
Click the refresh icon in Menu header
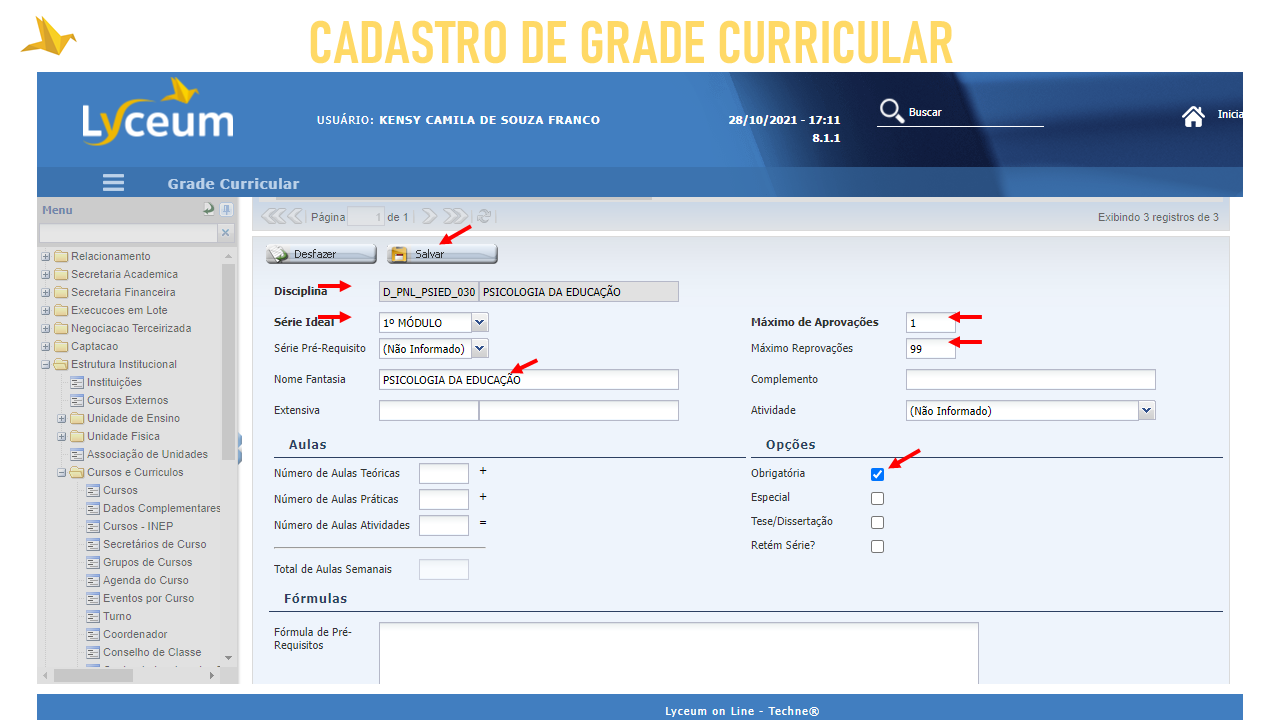(x=208, y=209)
